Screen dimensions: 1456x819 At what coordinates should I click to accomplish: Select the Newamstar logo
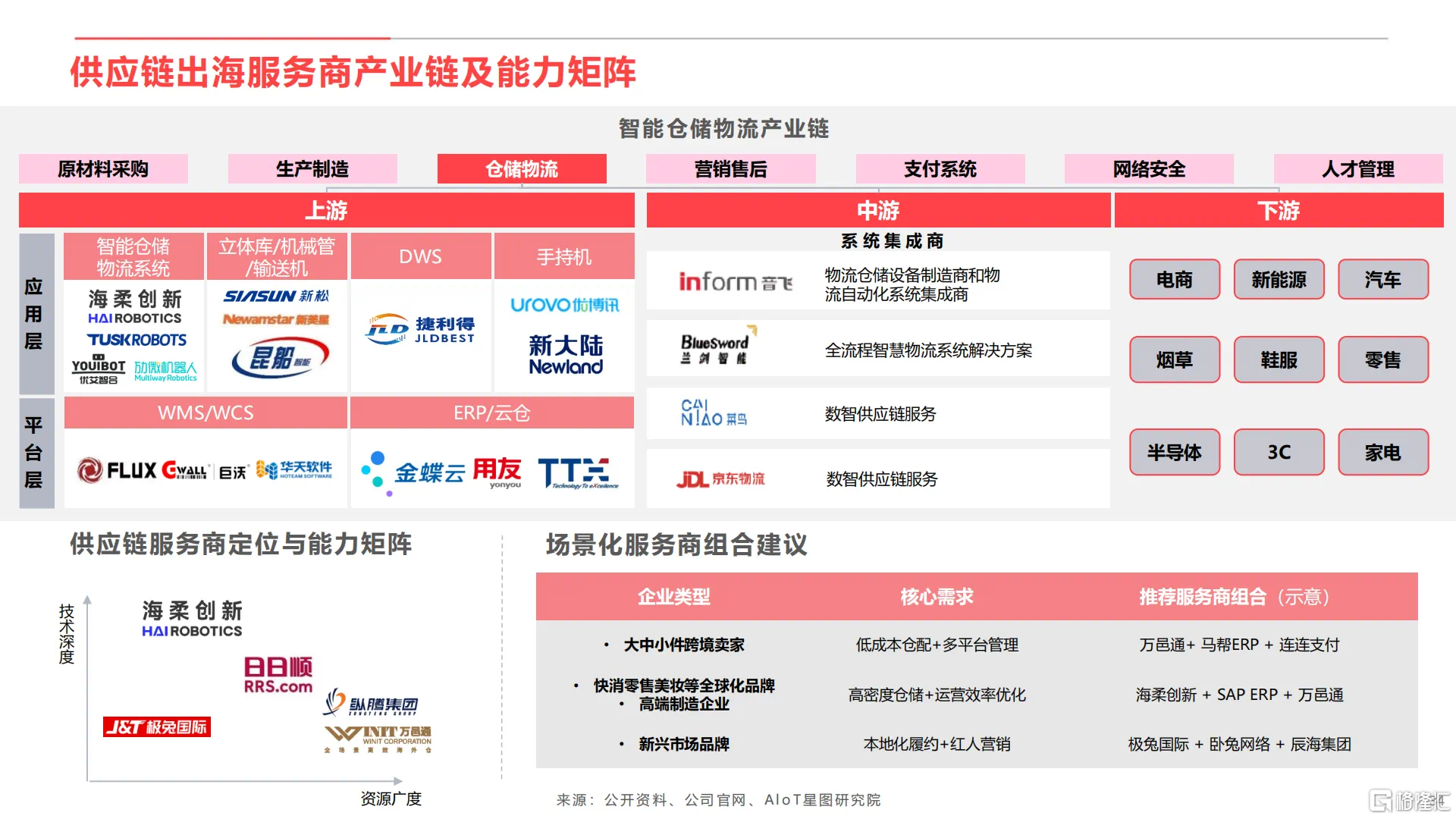pyautogui.click(x=276, y=319)
